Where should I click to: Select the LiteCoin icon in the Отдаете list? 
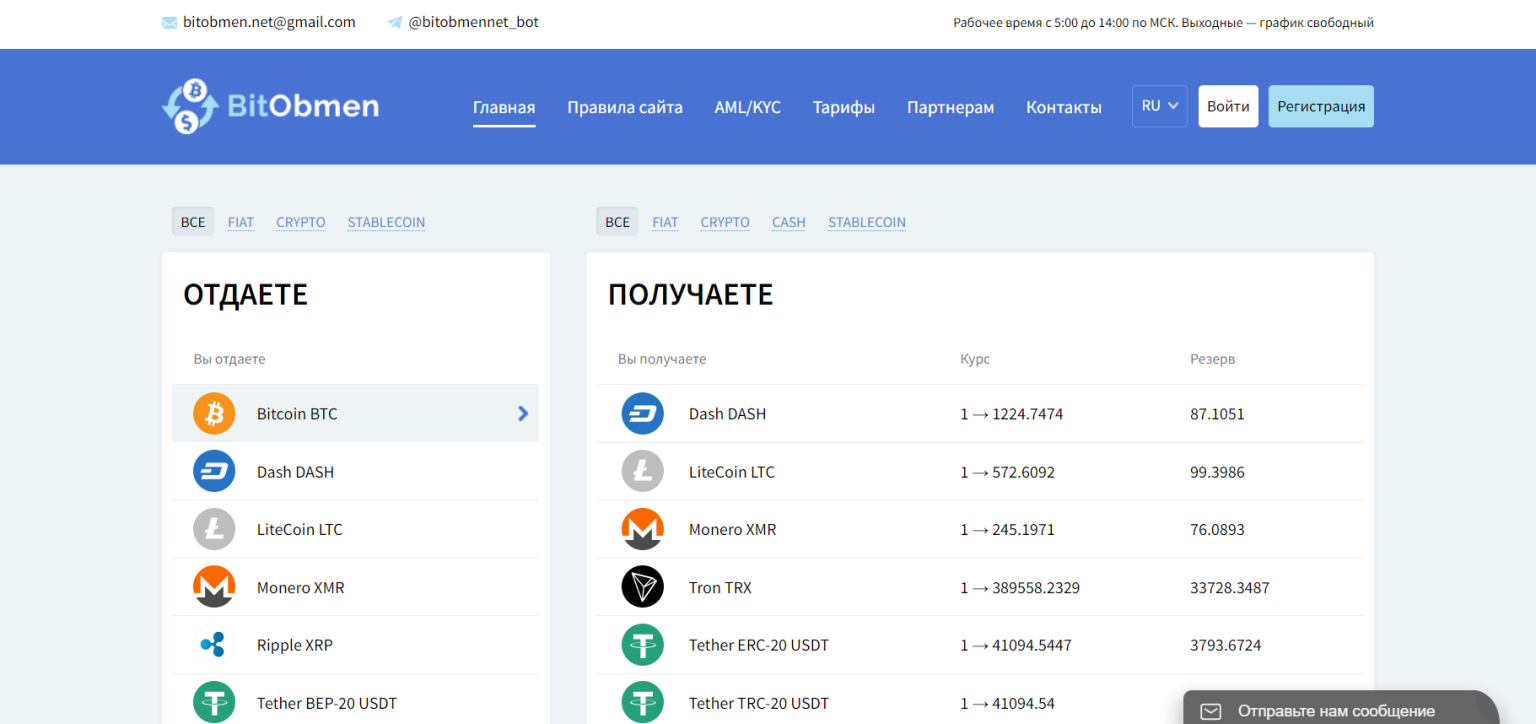[214, 530]
